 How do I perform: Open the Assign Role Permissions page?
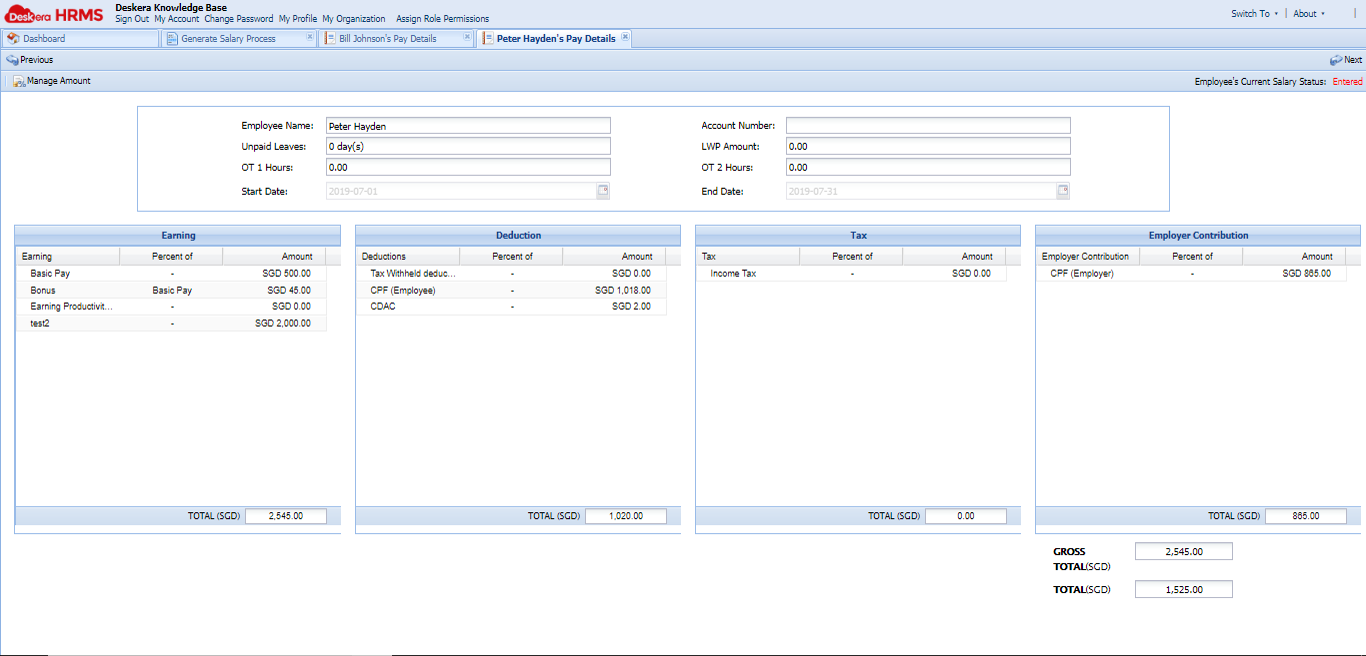(x=443, y=18)
